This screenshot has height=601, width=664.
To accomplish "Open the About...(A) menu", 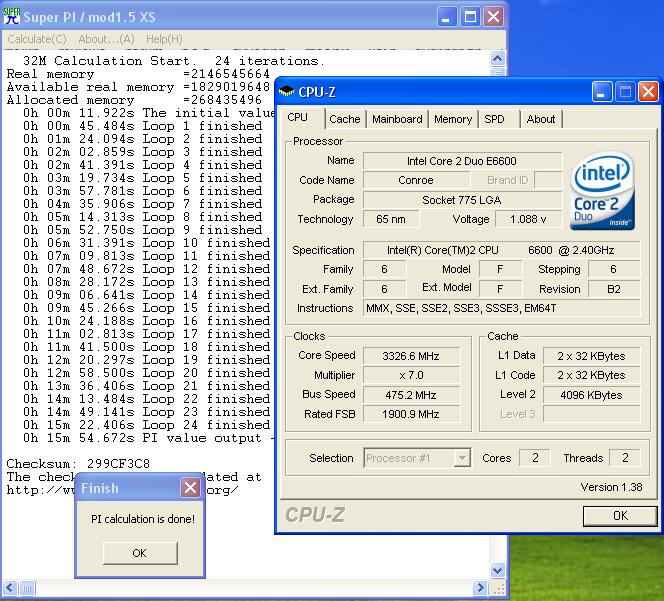I will coord(106,39).
